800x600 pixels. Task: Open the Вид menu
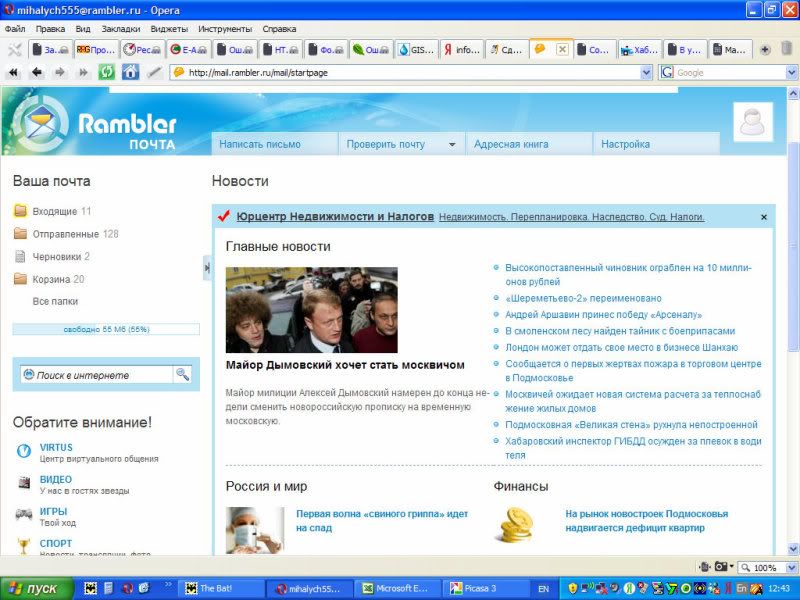pyautogui.click(x=83, y=29)
